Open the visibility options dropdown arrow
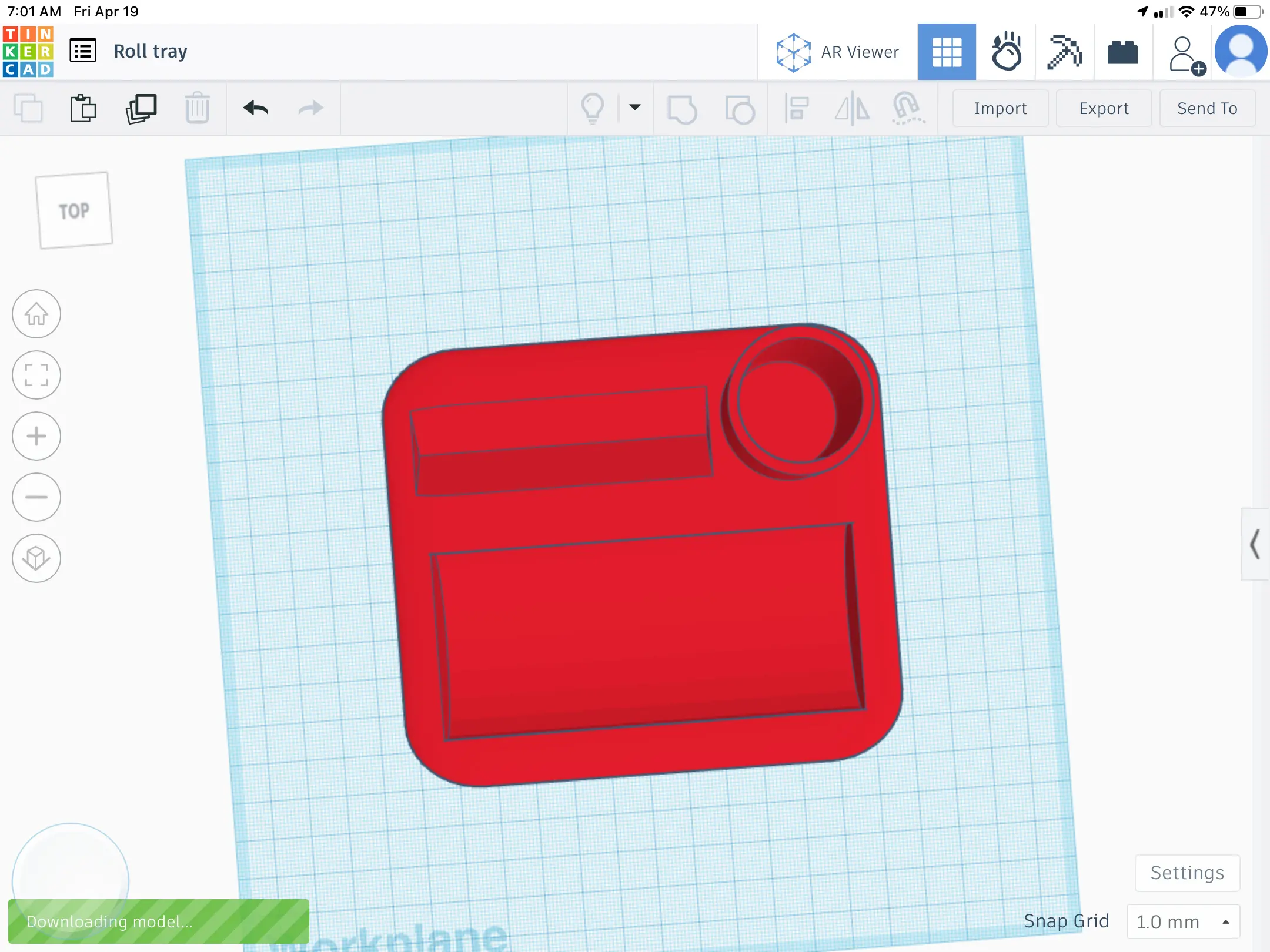Screen dimensions: 1270x952 pyautogui.click(x=635, y=108)
